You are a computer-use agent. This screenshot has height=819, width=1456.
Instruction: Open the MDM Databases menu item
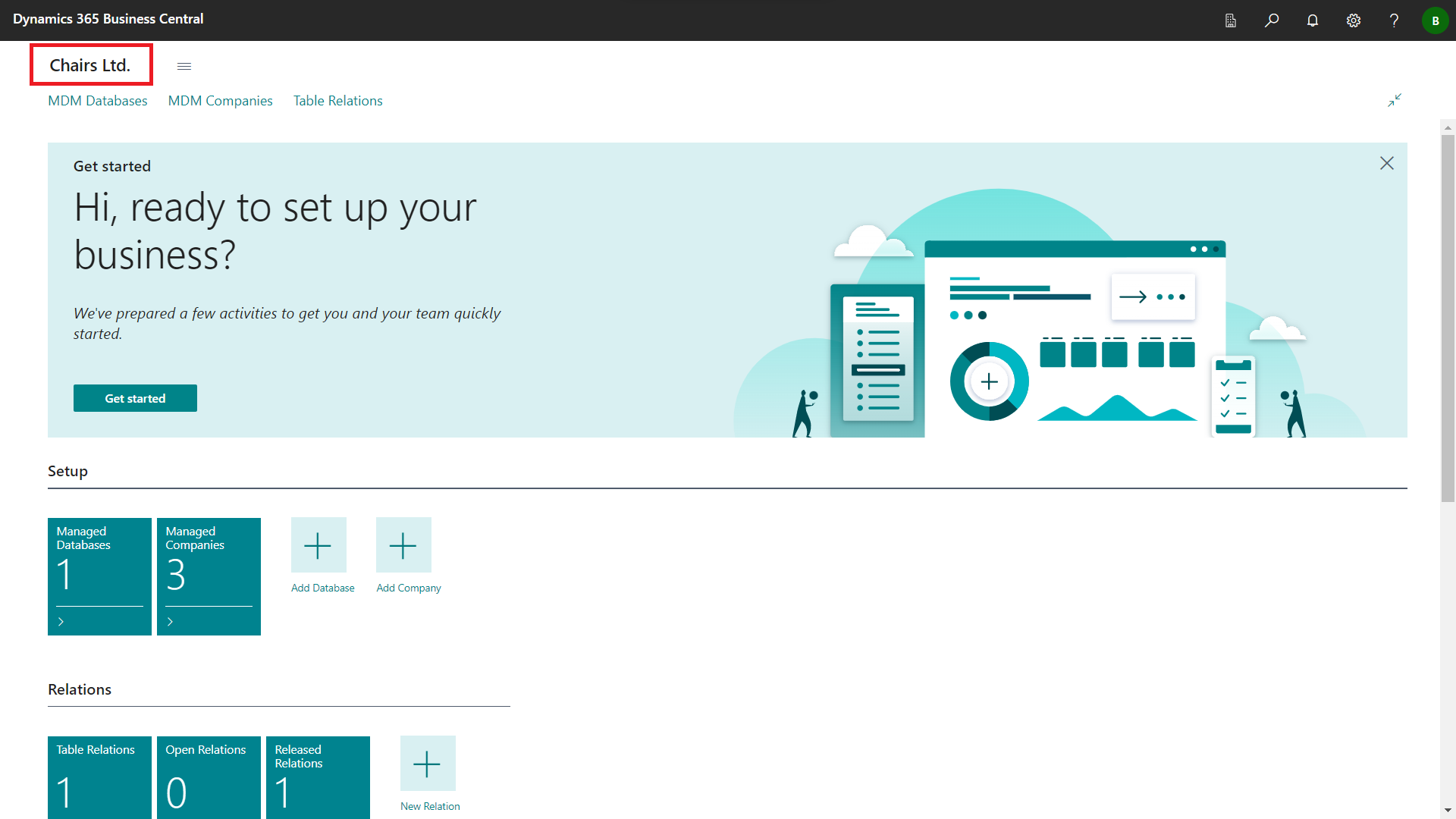pyautogui.click(x=98, y=101)
